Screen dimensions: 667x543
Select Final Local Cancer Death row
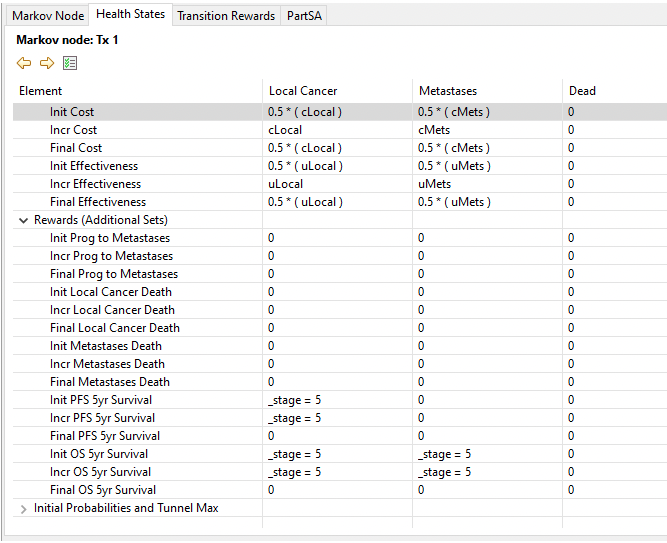click(x=340, y=328)
